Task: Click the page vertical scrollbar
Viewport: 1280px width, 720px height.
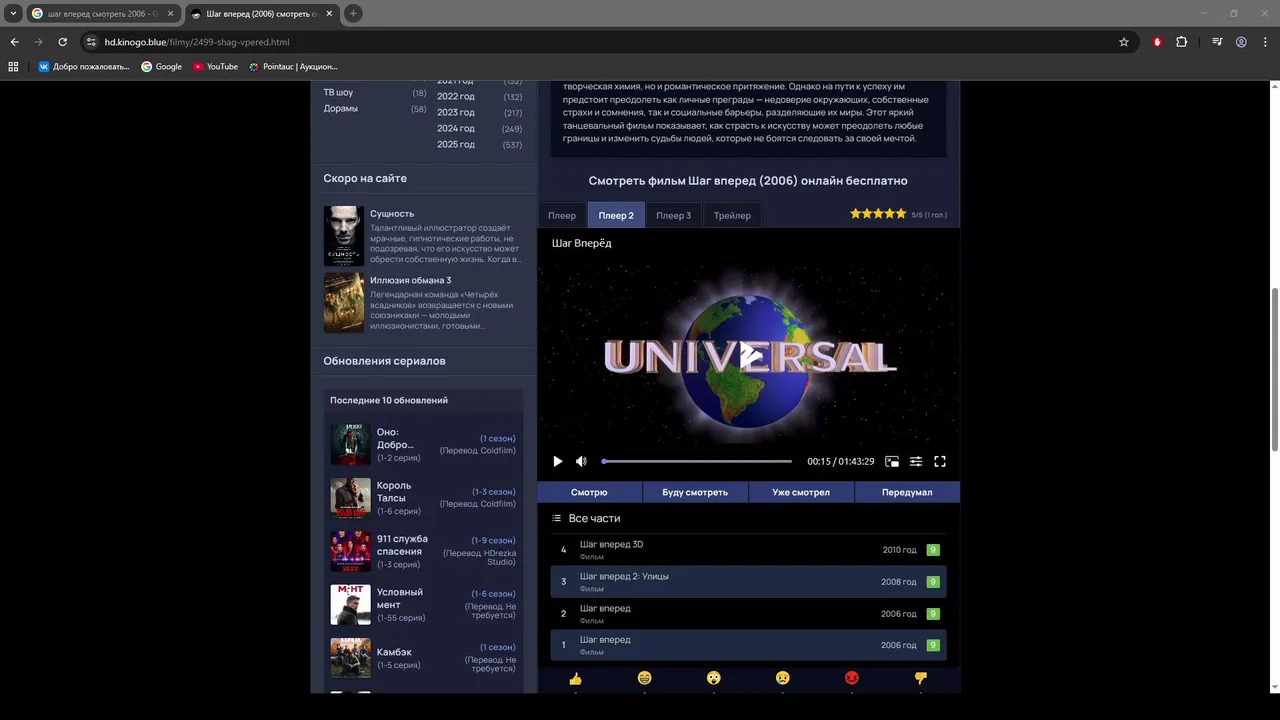Action: [1274, 370]
